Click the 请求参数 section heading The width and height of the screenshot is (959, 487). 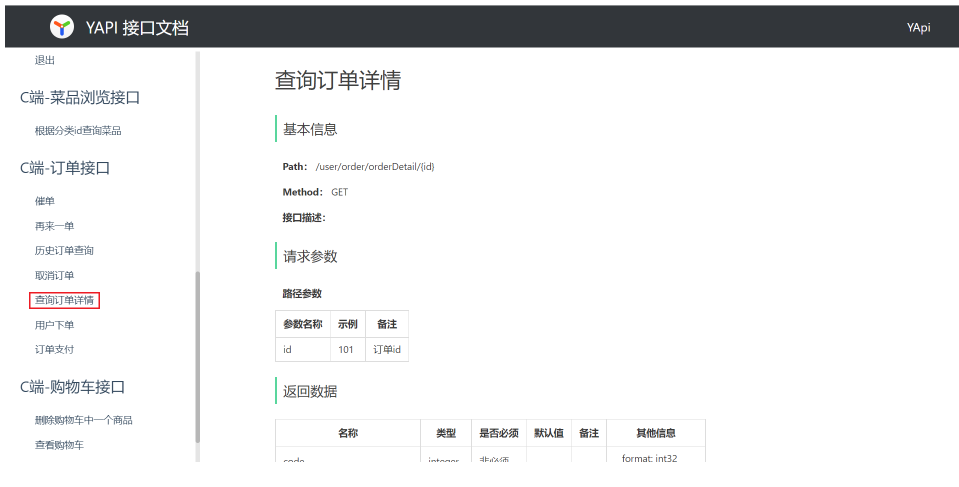click(x=310, y=256)
